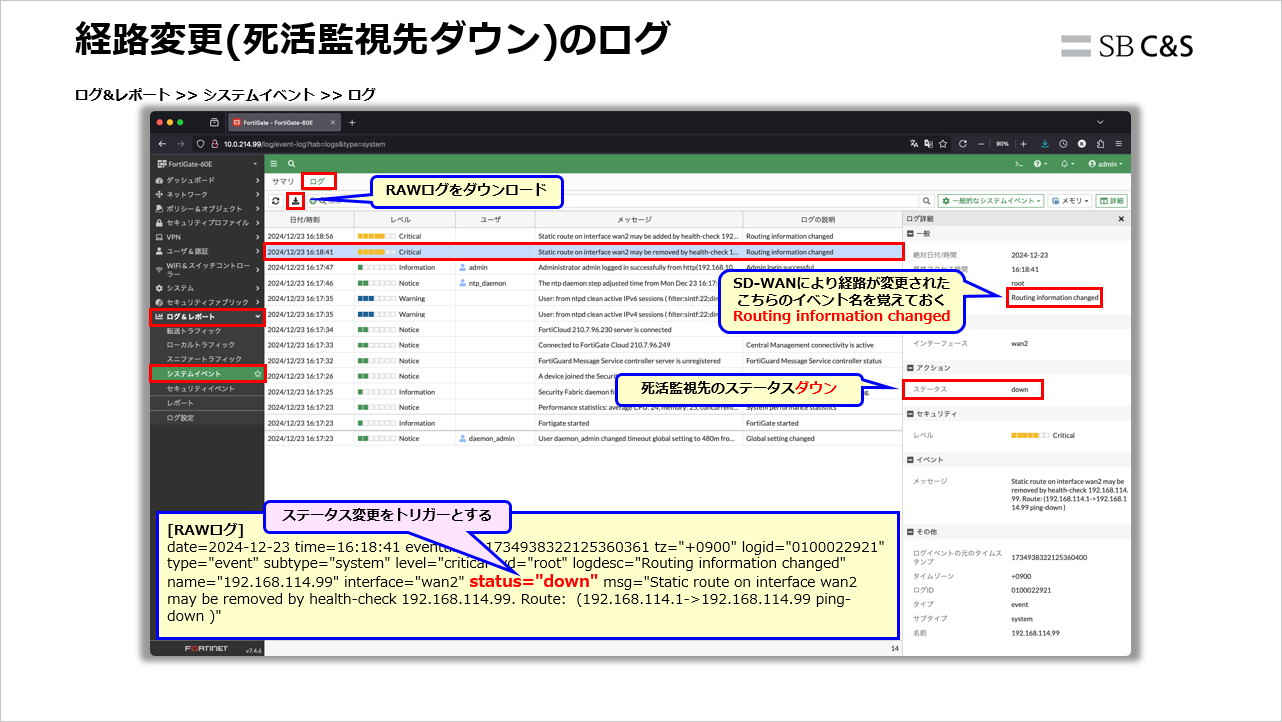Screen dimensions: 1282x722
Task: Collapse the ログ＆レポート menu
Action: coord(207,317)
